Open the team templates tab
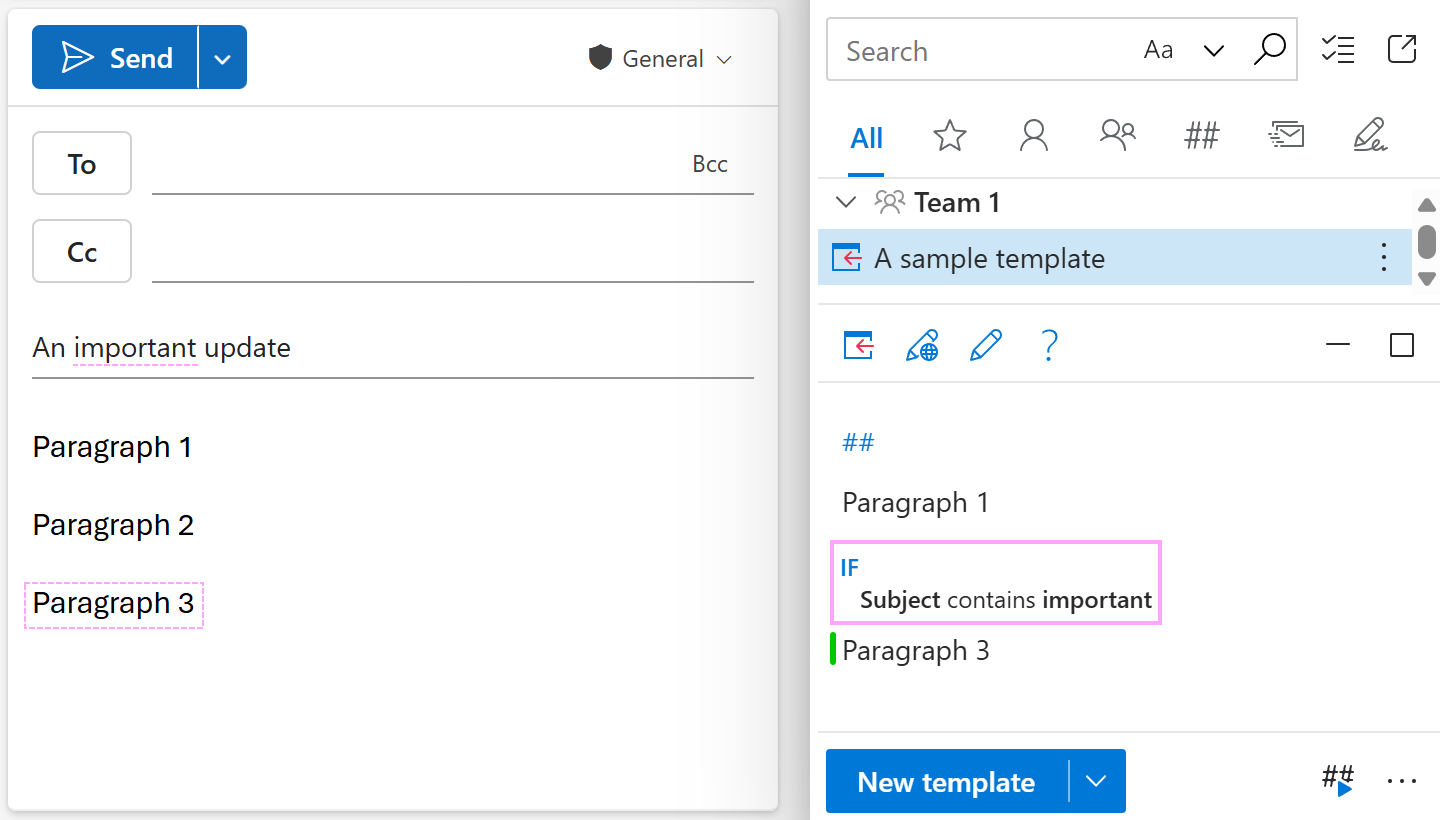Screen dimensions: 1440x820 coord(1117,135)
